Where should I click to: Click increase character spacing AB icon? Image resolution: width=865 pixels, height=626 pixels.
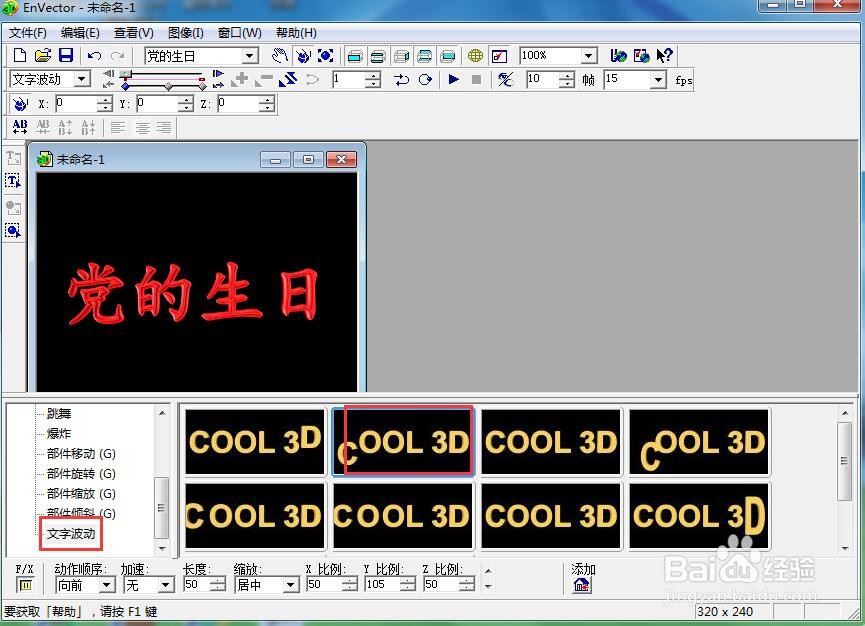20,127
